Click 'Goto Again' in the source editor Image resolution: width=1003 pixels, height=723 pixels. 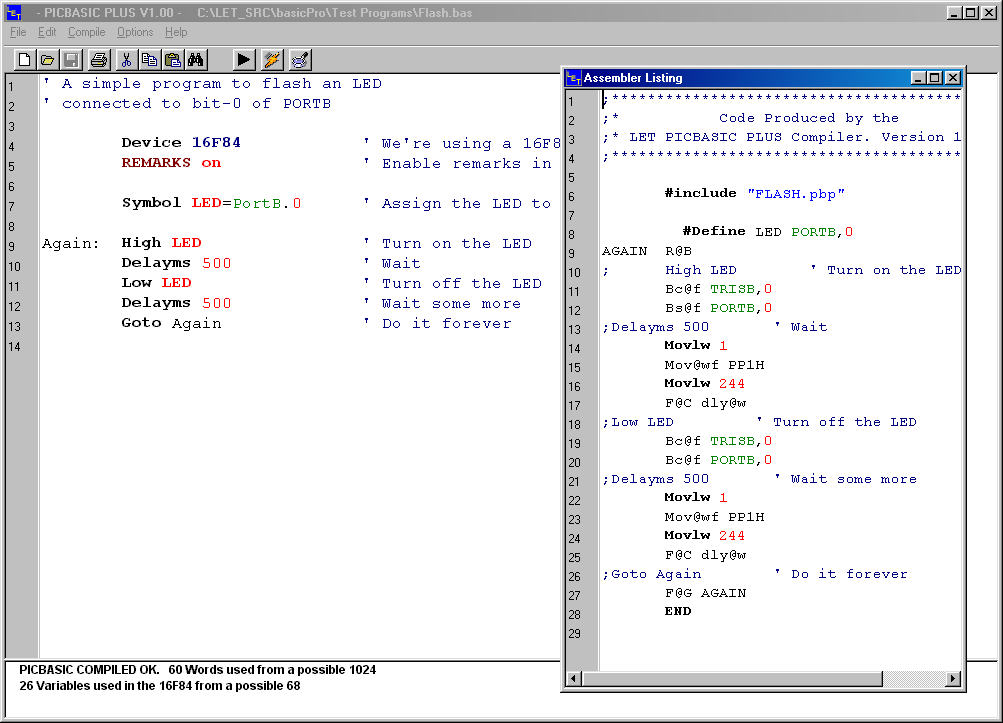171,323
